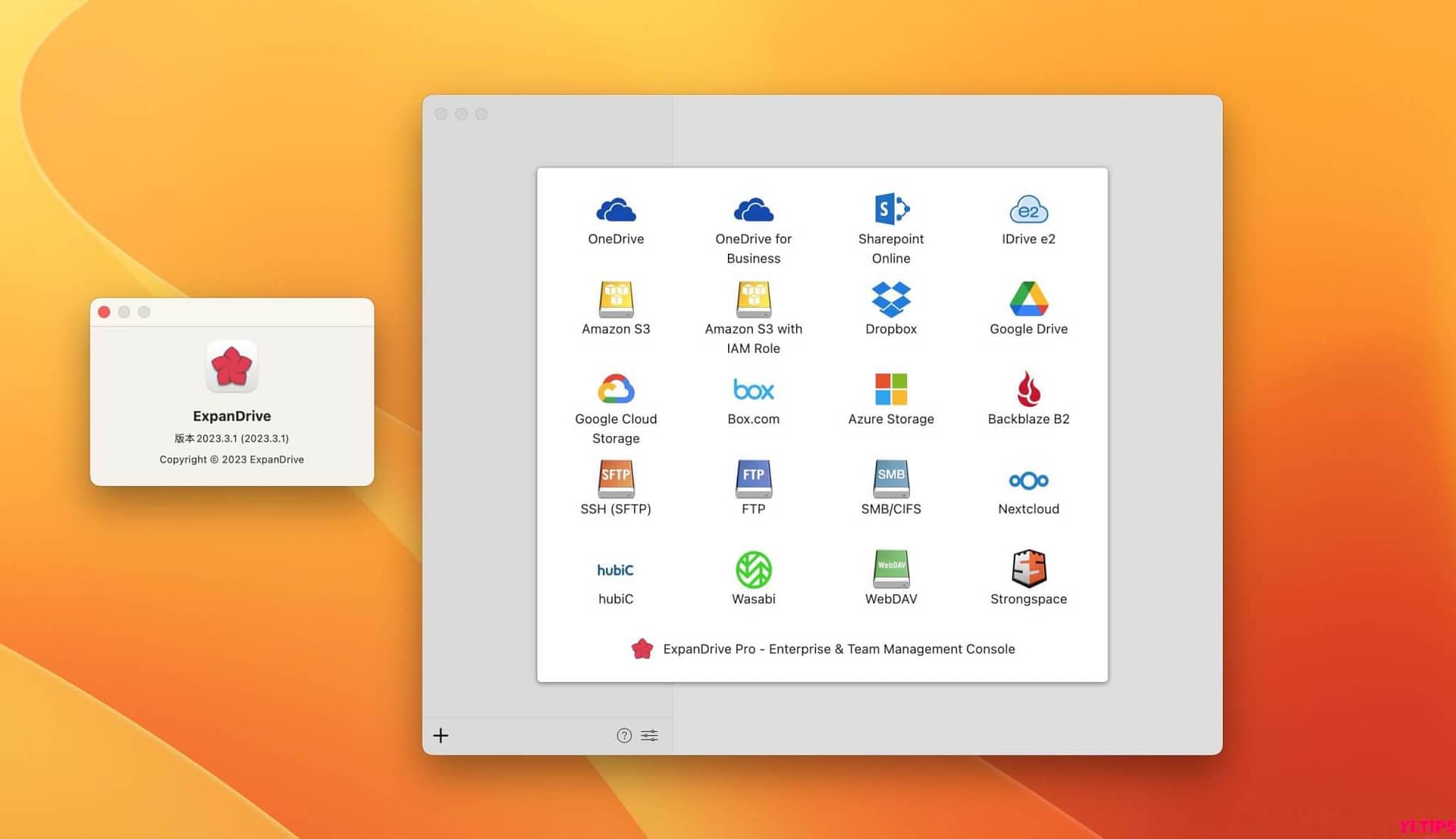Select Nextcloud storage connection

[1028, 489]
